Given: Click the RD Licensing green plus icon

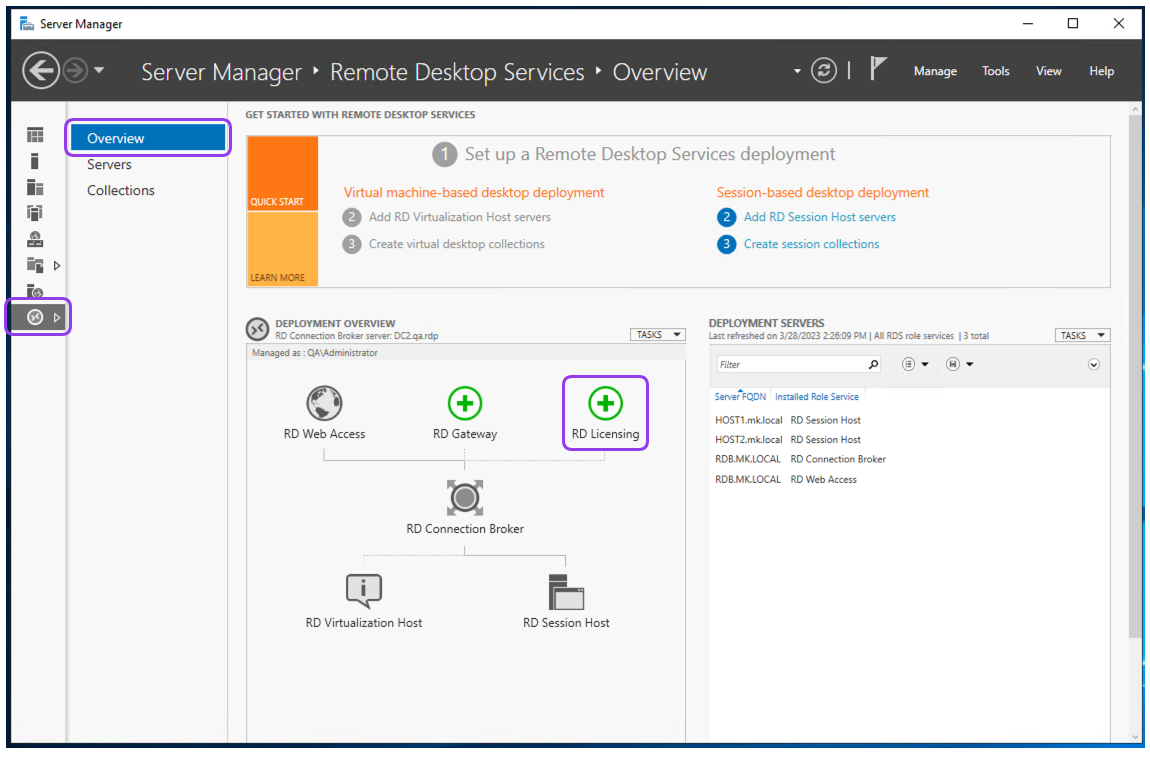Looking at the screenshot, I should point(605,403).
